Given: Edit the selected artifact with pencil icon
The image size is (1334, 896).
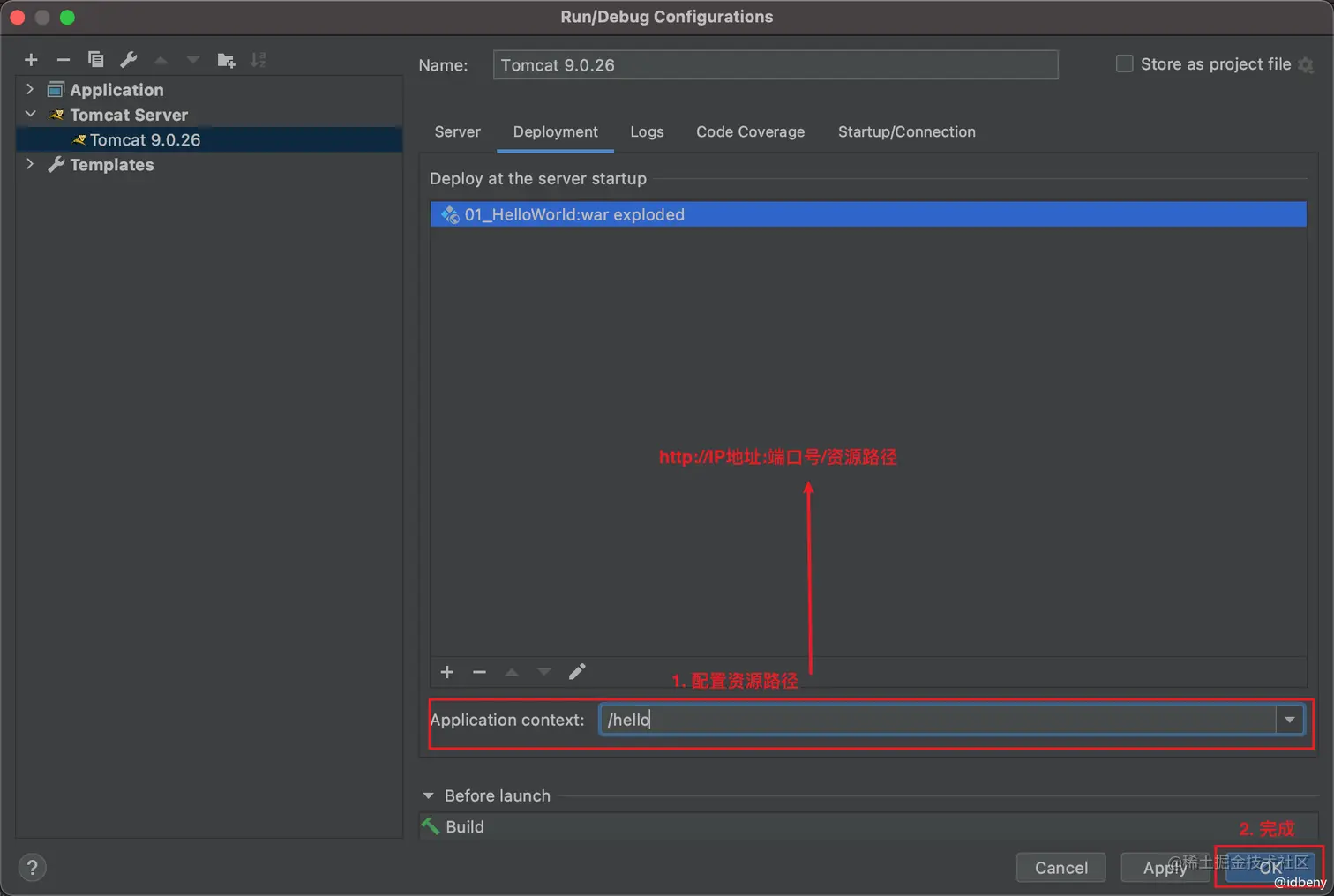Looking at the screenshot, I should tap(577, 672).
